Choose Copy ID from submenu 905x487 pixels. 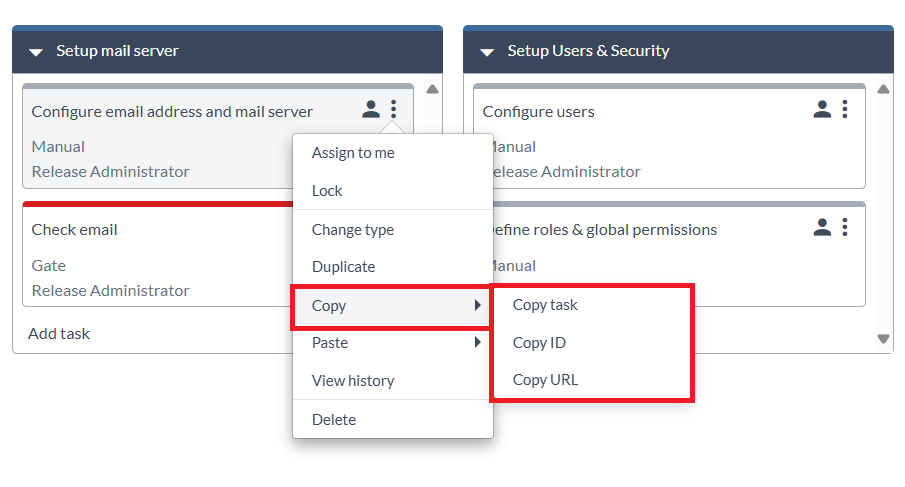pyautogui.click(x=539, y=343)
